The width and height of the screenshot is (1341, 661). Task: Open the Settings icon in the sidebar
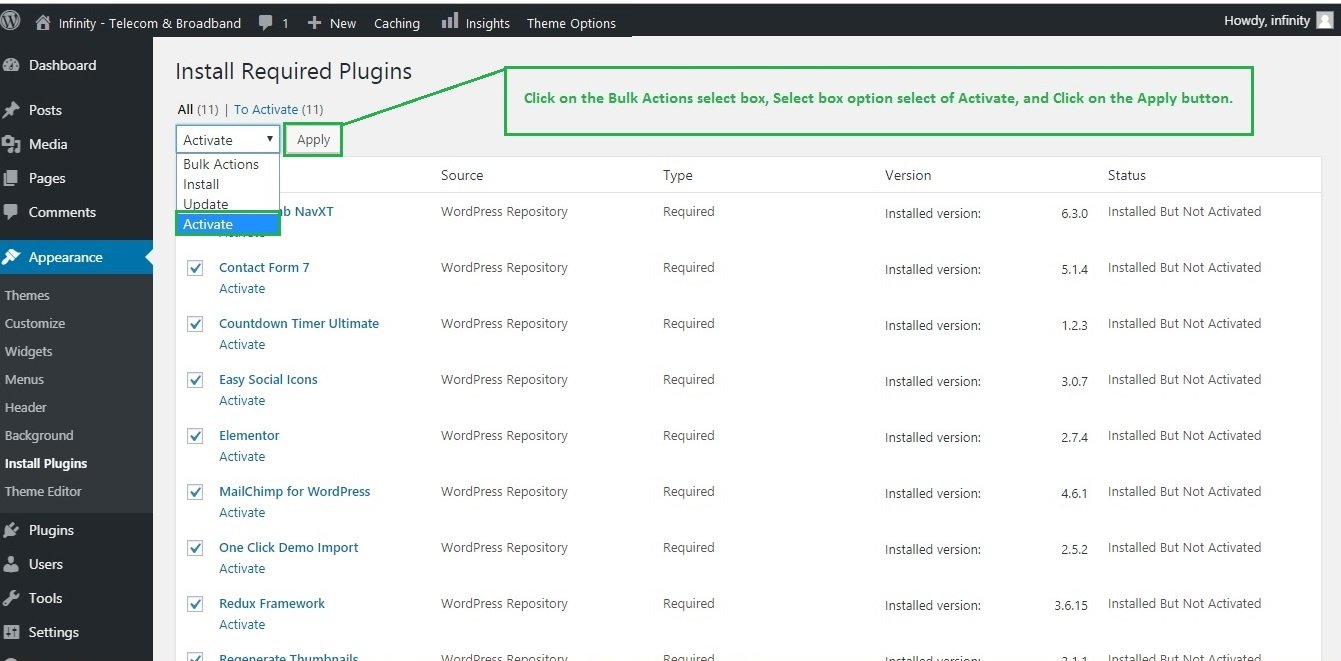12,632
